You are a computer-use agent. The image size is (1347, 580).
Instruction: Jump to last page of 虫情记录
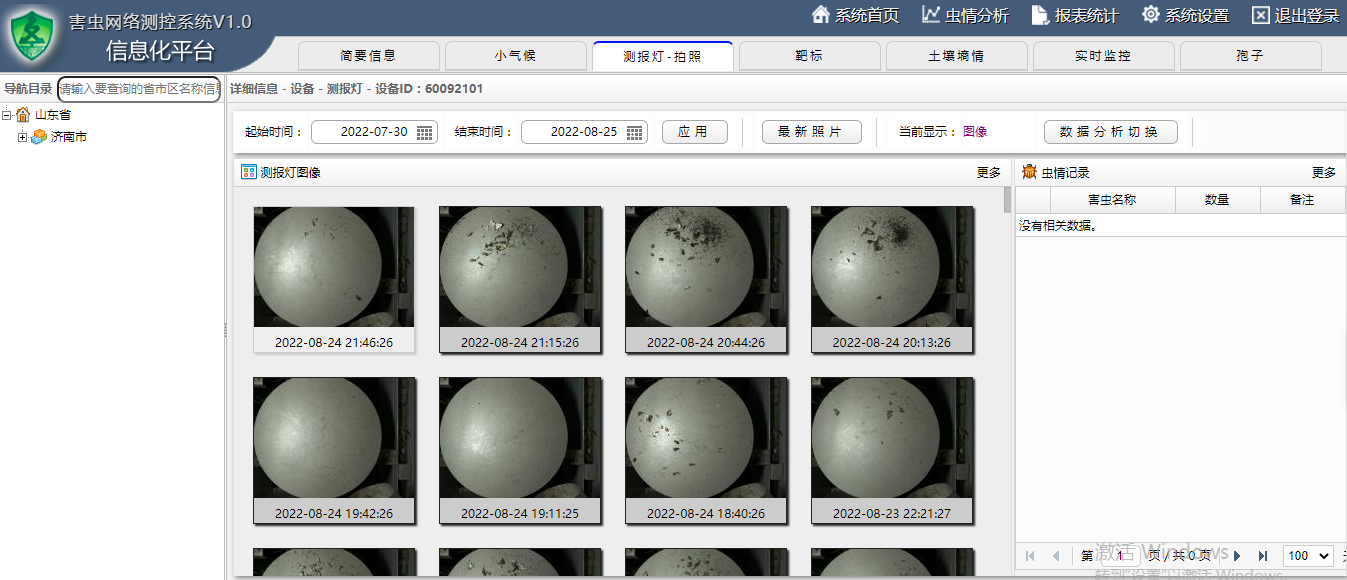point(1263,556)
